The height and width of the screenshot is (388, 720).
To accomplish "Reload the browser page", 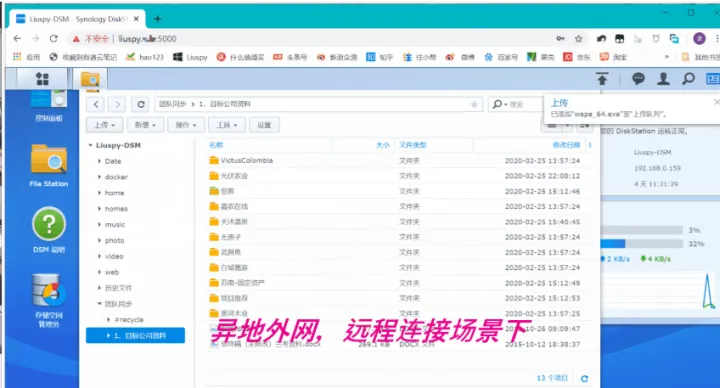I will point(53,39).
